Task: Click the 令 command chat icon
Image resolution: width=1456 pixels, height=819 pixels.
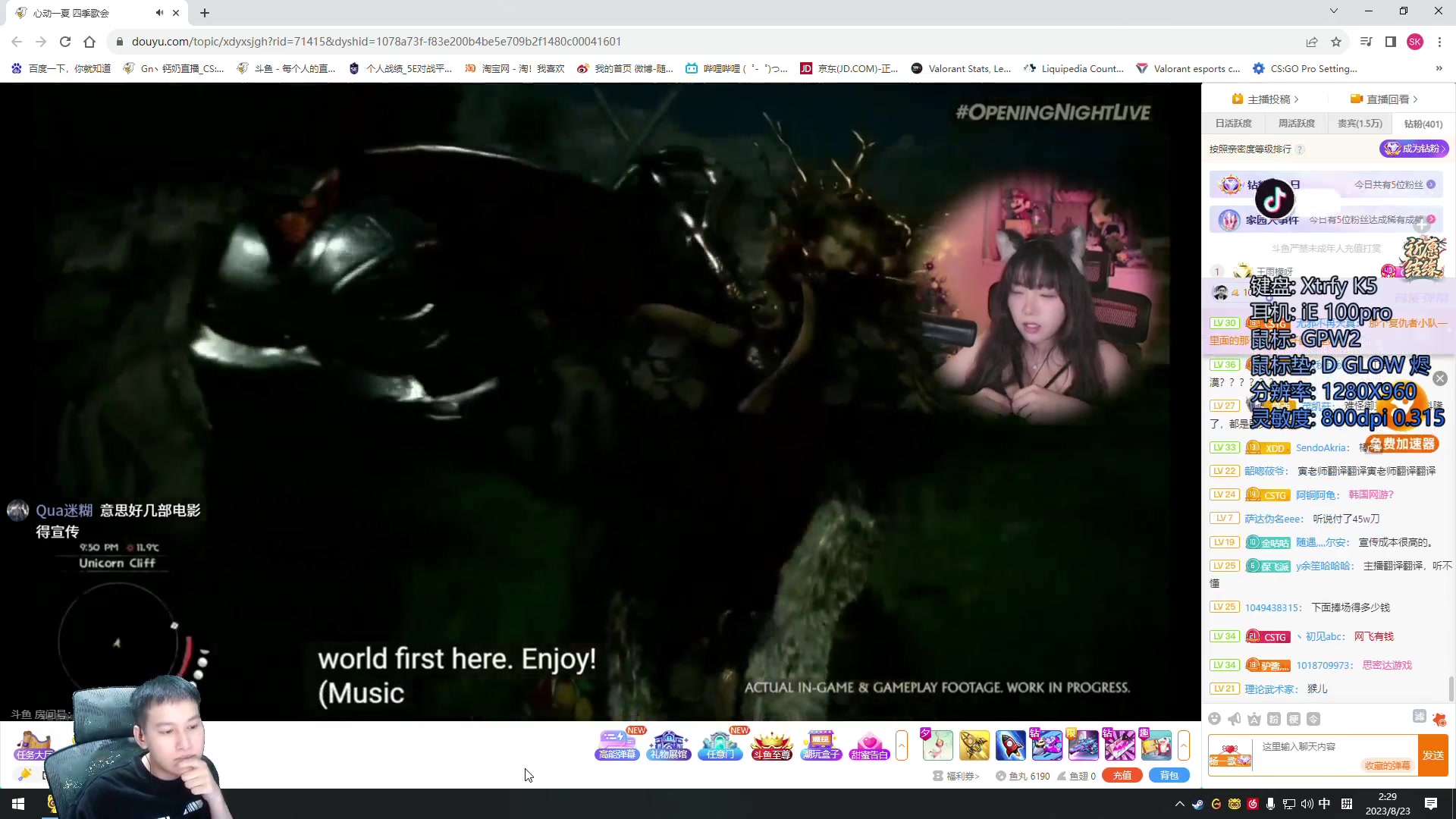Action: (1313, 719)
